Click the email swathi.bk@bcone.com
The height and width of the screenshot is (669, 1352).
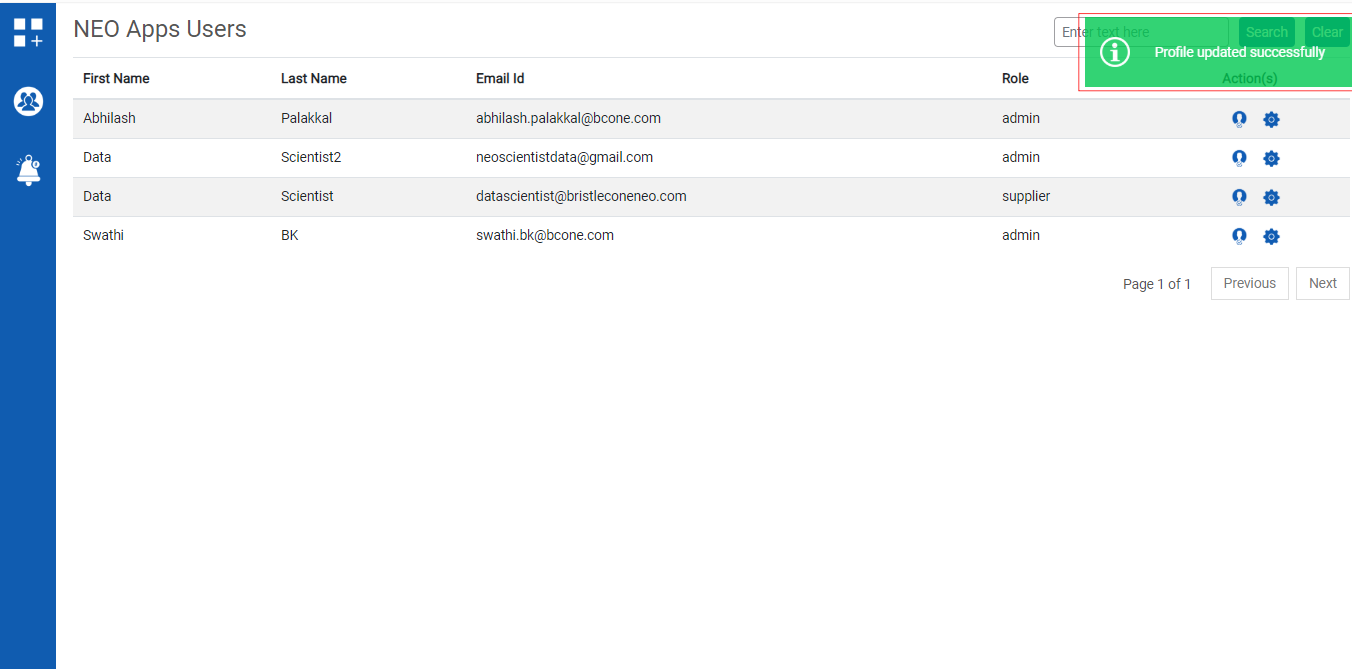point(545,235)
